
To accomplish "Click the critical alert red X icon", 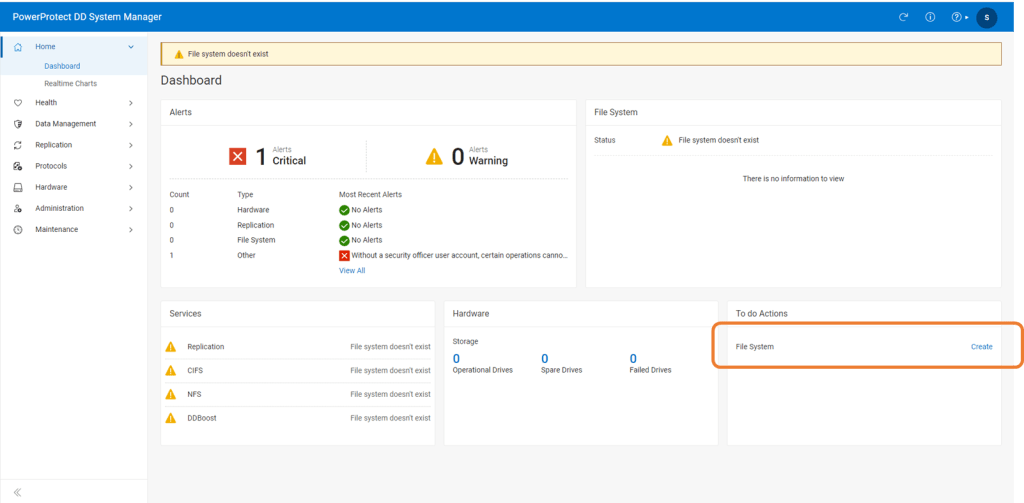I will (237, 156).
